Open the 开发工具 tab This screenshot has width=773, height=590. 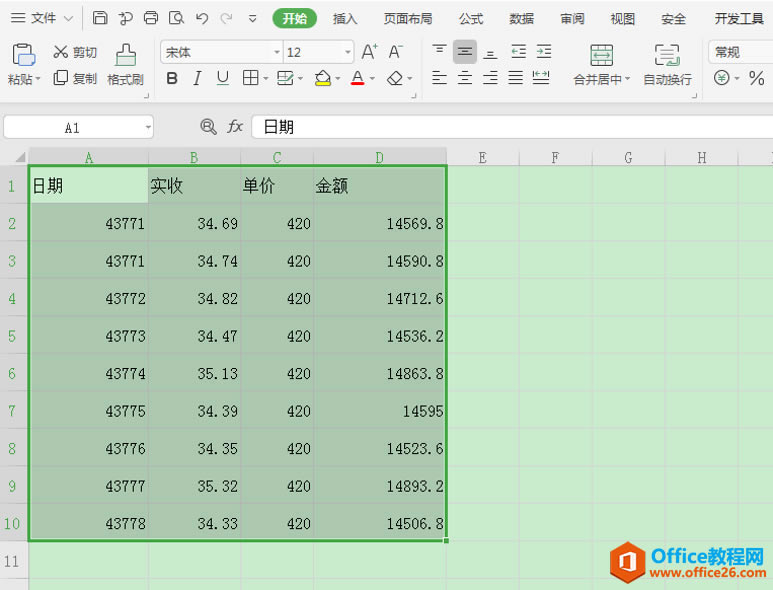coord(738,19)
